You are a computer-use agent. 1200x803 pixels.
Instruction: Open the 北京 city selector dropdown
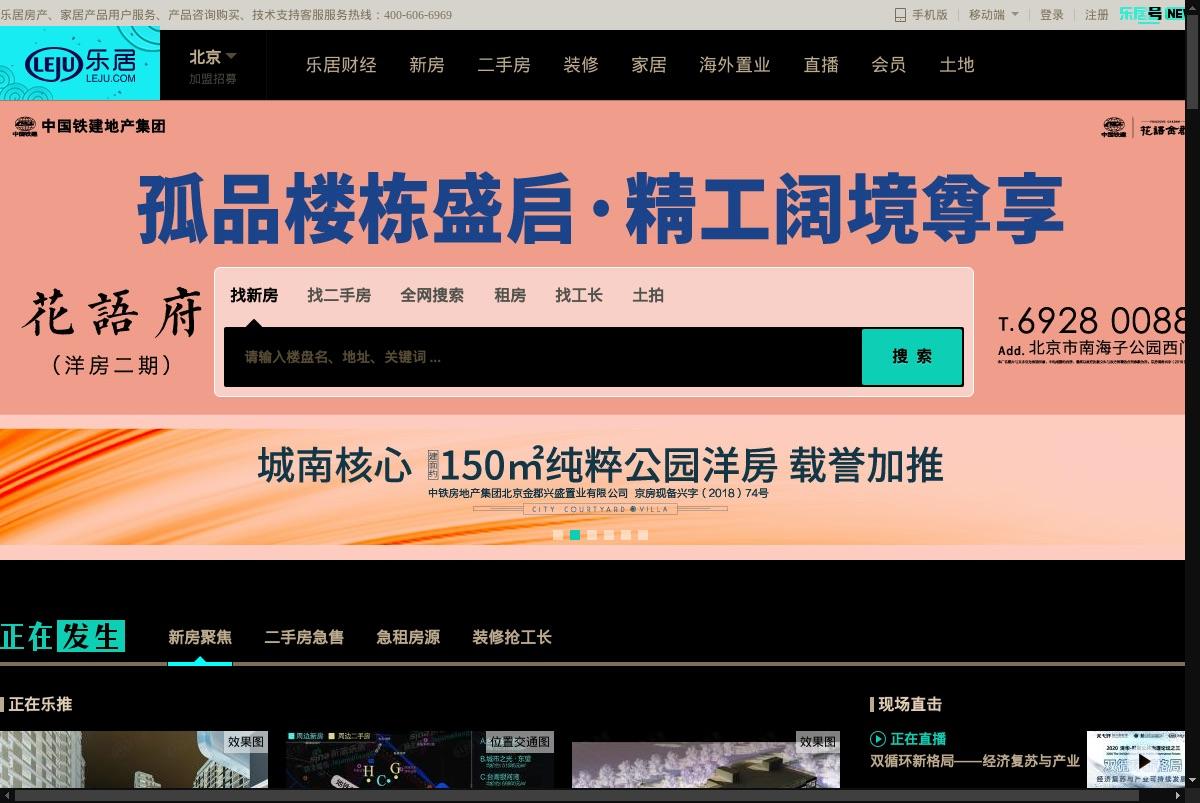(x=213, y=57)
